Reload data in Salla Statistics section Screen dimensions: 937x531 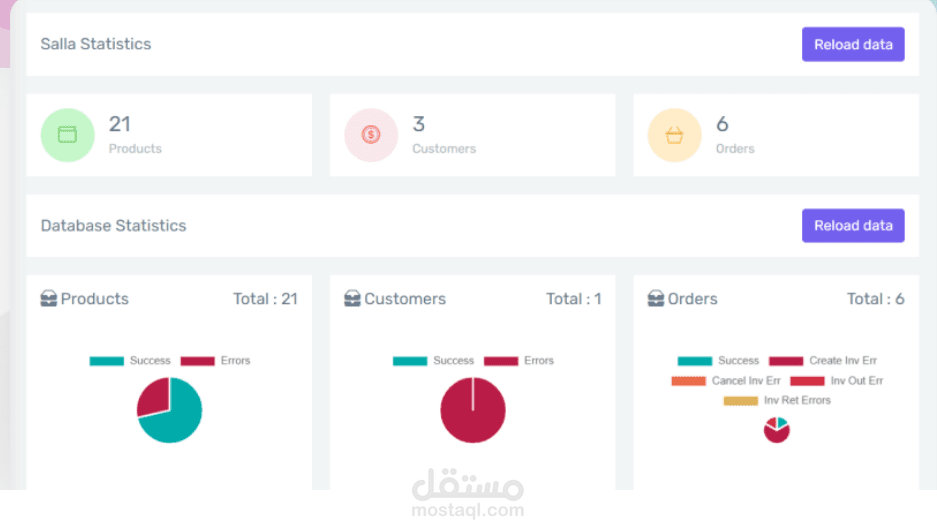[x=853, y=44]
